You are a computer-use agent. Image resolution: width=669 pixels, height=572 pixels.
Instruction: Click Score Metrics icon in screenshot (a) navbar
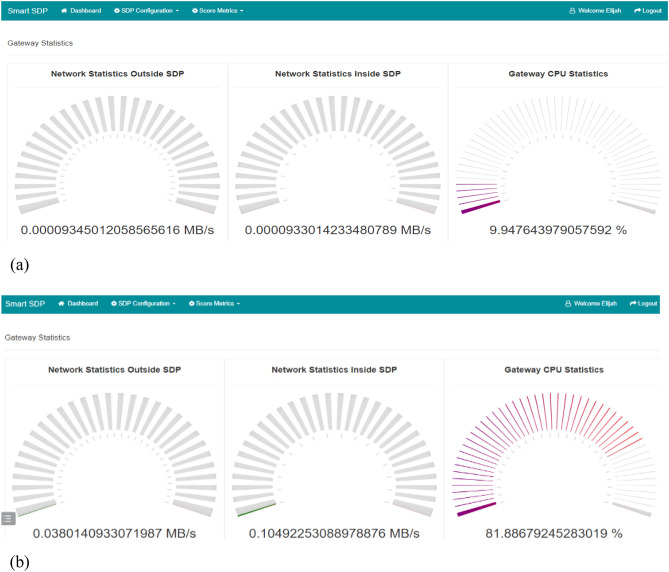pyautogui.click(x=194, y=11)
